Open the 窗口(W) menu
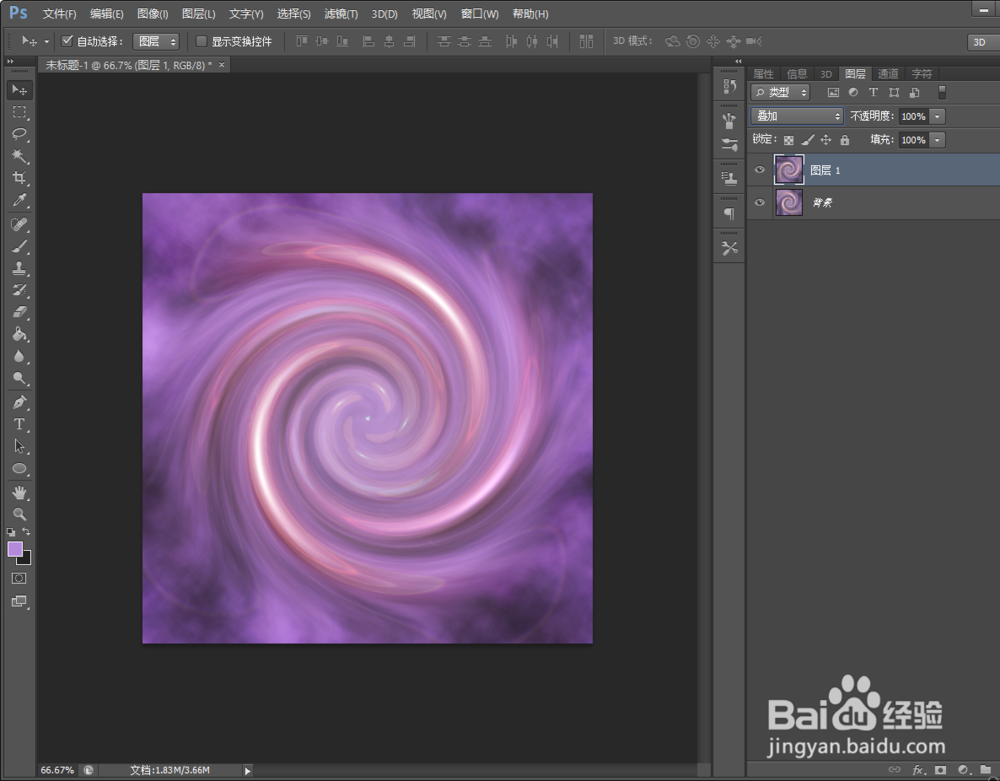Viewport: 1000px width, 781px height. point(480,14)
